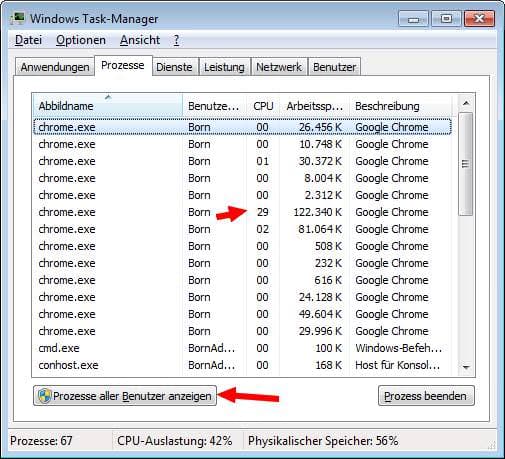Image resolution: width=505 pixels, height=459 pixels.
Task: Sort by the Beschreibung column header
Action: coord(401,106)
